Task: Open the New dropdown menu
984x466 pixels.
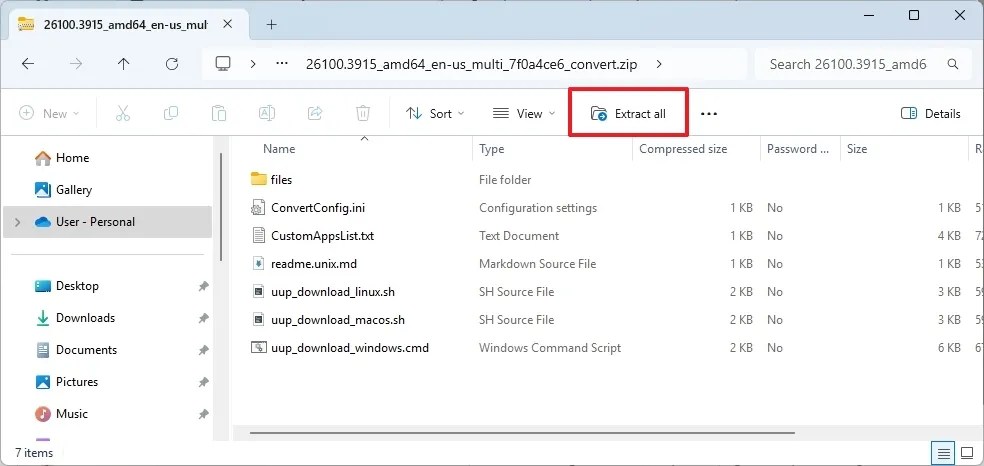Action: tap(50, 114)
